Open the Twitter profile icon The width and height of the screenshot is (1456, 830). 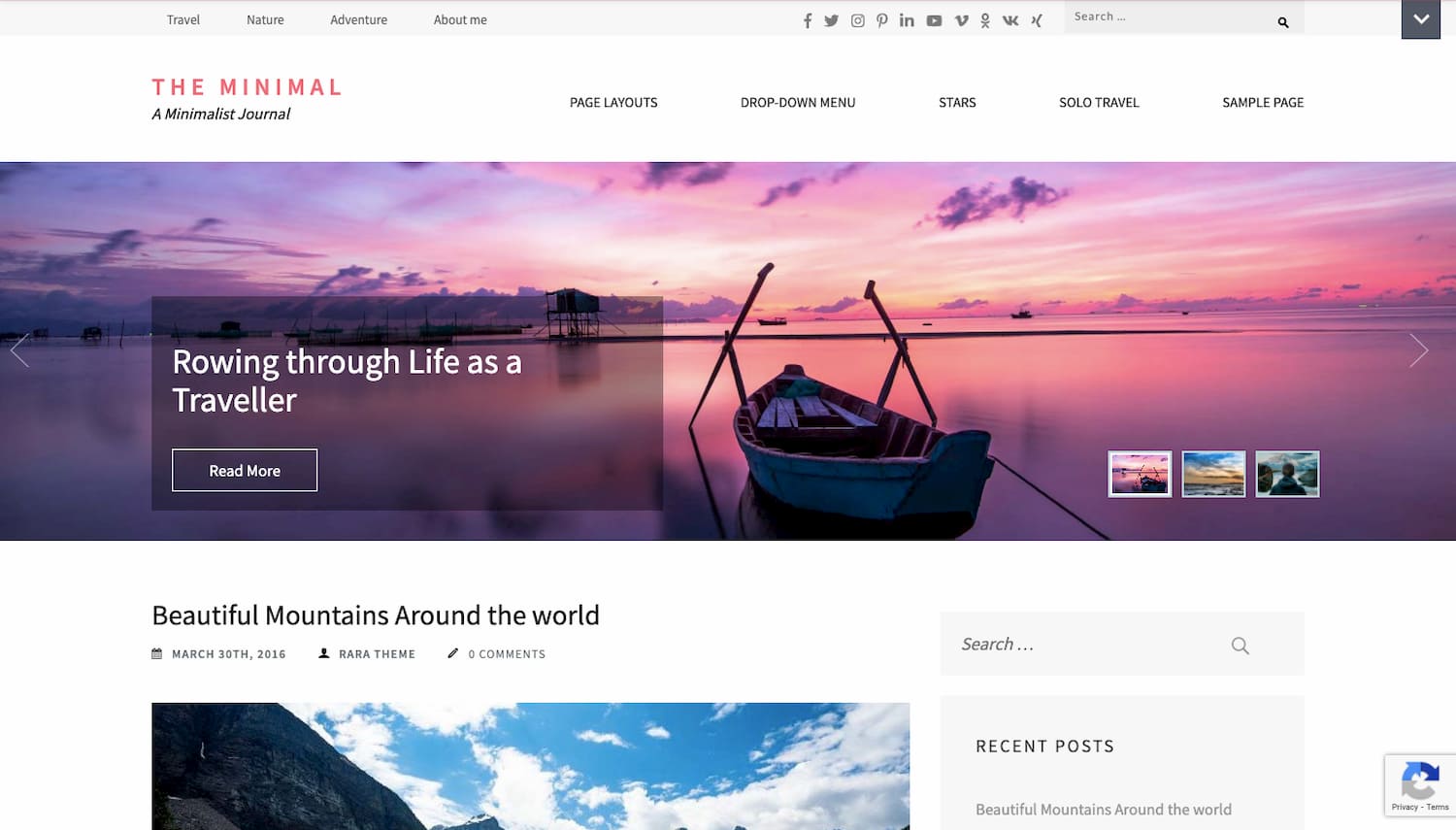click(831, 20)
